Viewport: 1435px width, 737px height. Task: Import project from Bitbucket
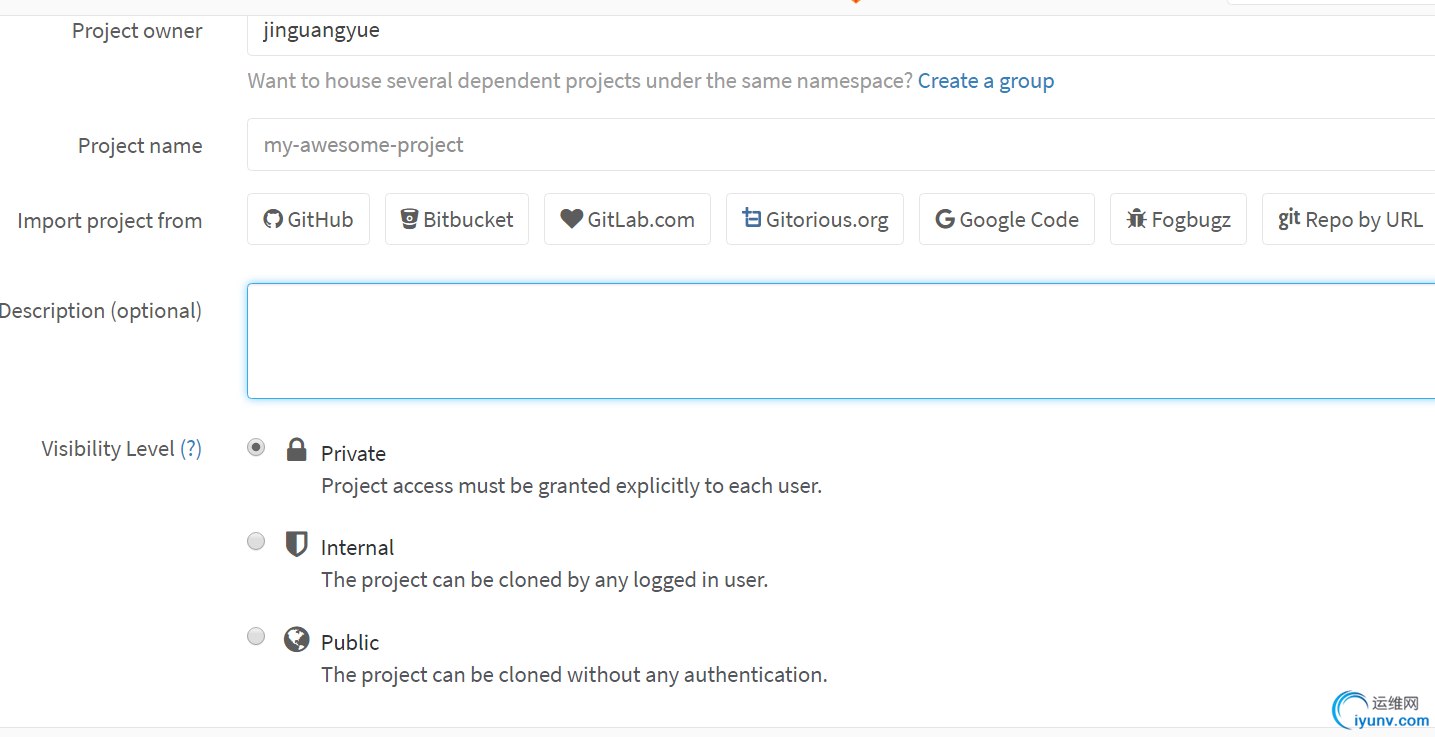pyautogui.click(x=457, y=219)
